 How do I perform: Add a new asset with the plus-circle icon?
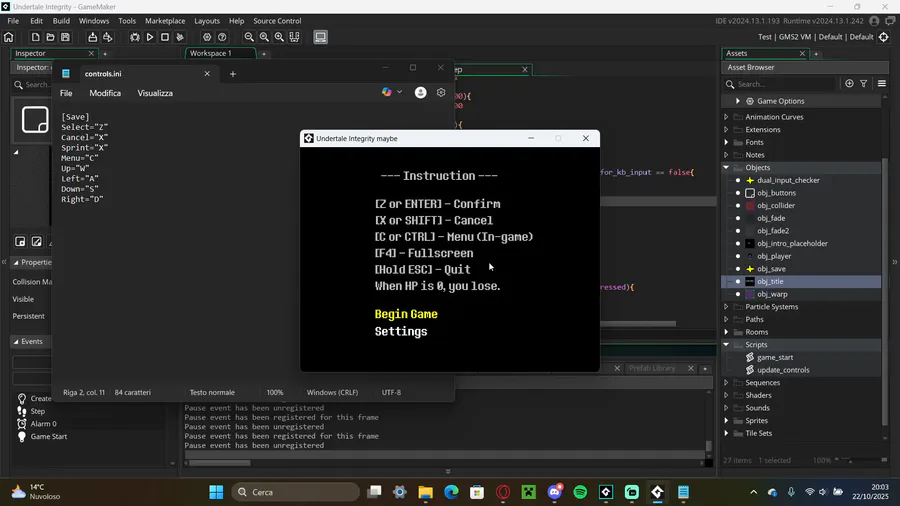pyautogui.click(x=849, y=83)
